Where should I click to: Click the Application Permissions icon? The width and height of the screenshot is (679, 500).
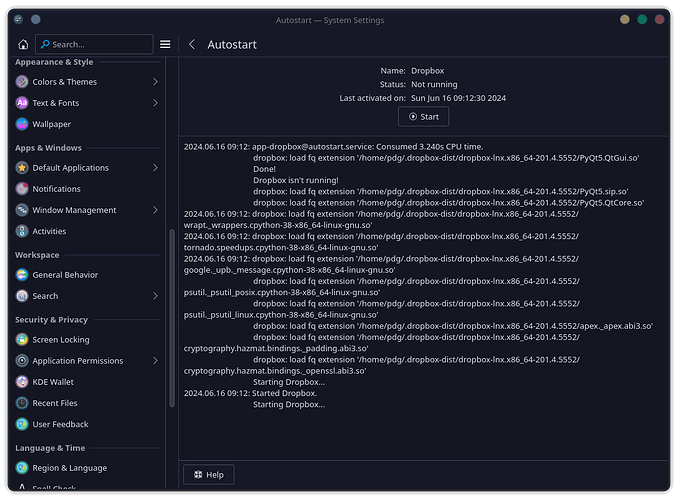[22, 361]
